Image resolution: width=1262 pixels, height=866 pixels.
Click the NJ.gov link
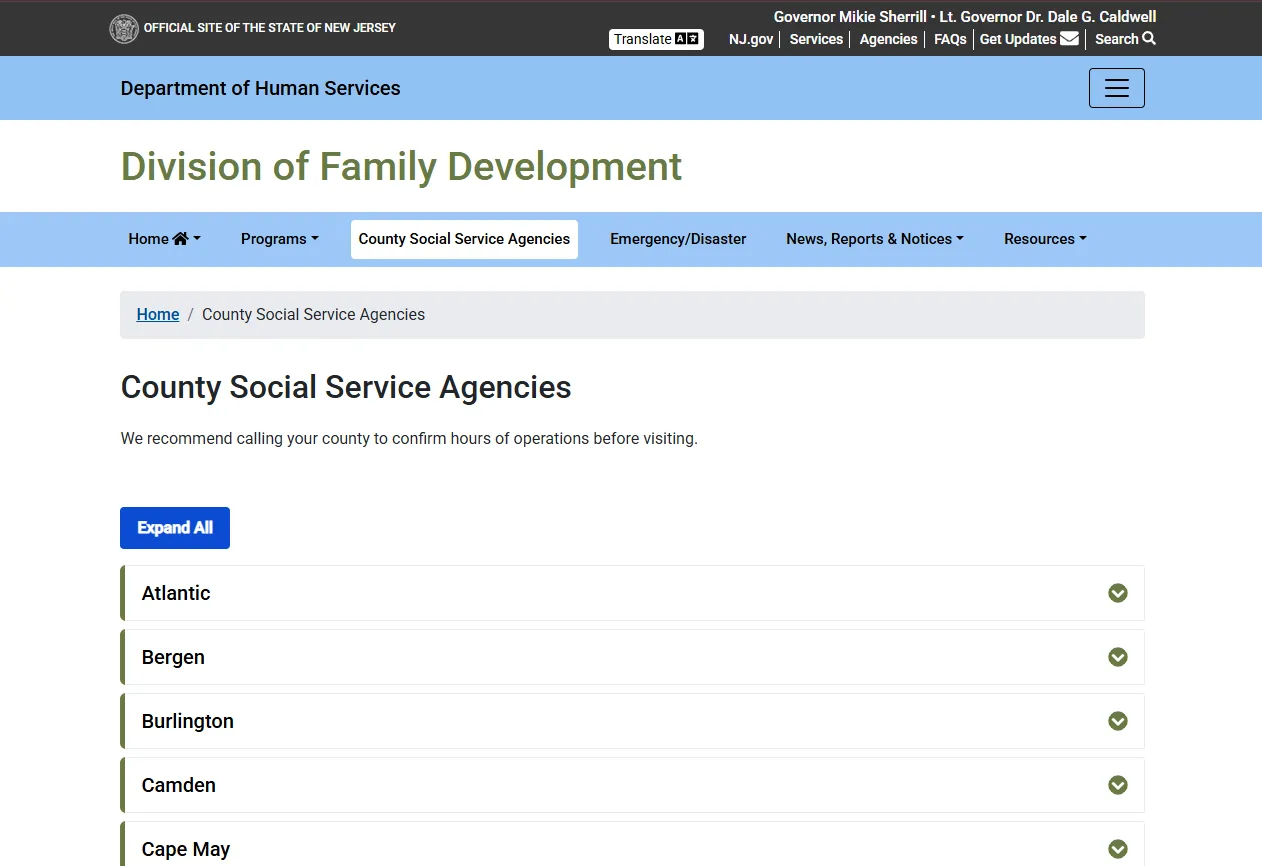pyautogui.click(x=751, y=39)
